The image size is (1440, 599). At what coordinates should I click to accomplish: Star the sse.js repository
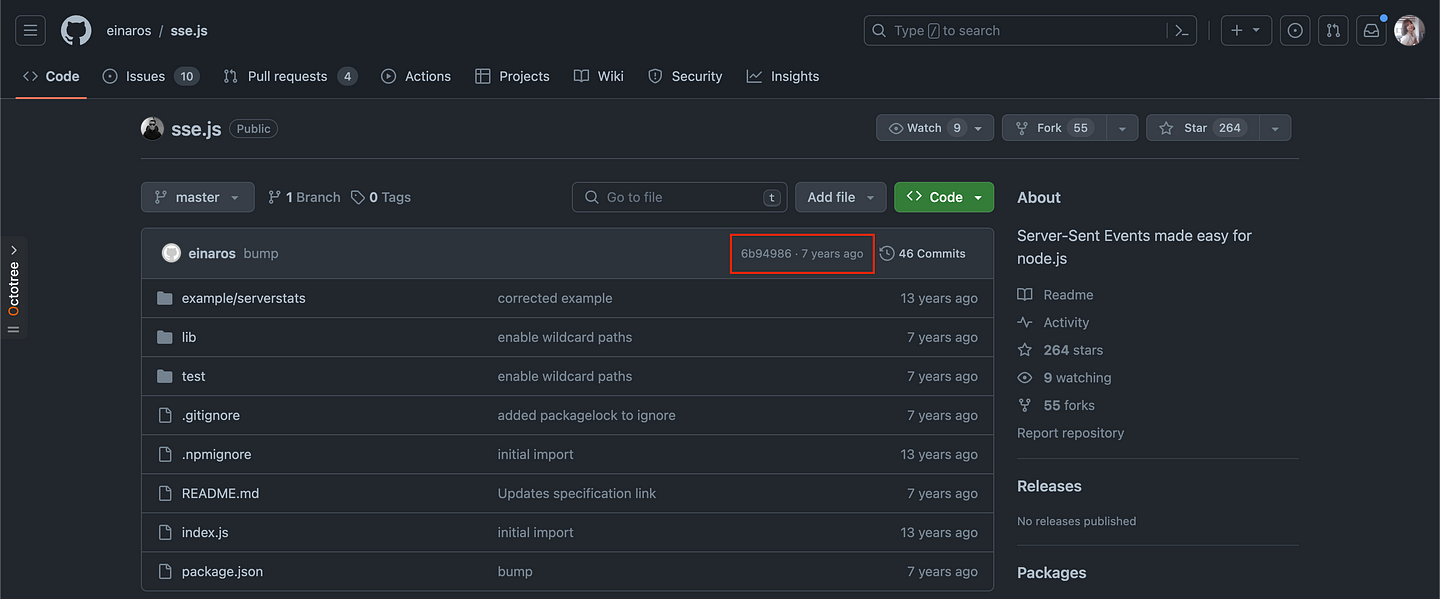(1201, 128)
